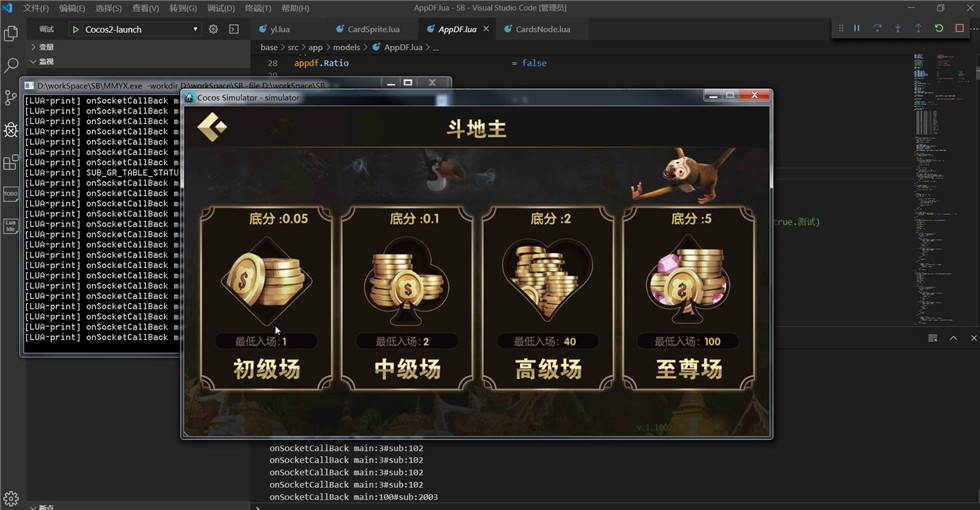The width and height of the screenshot is (980, 510).
Task: Stop debugging with the red square icon
Action: (x=959, y=28)
